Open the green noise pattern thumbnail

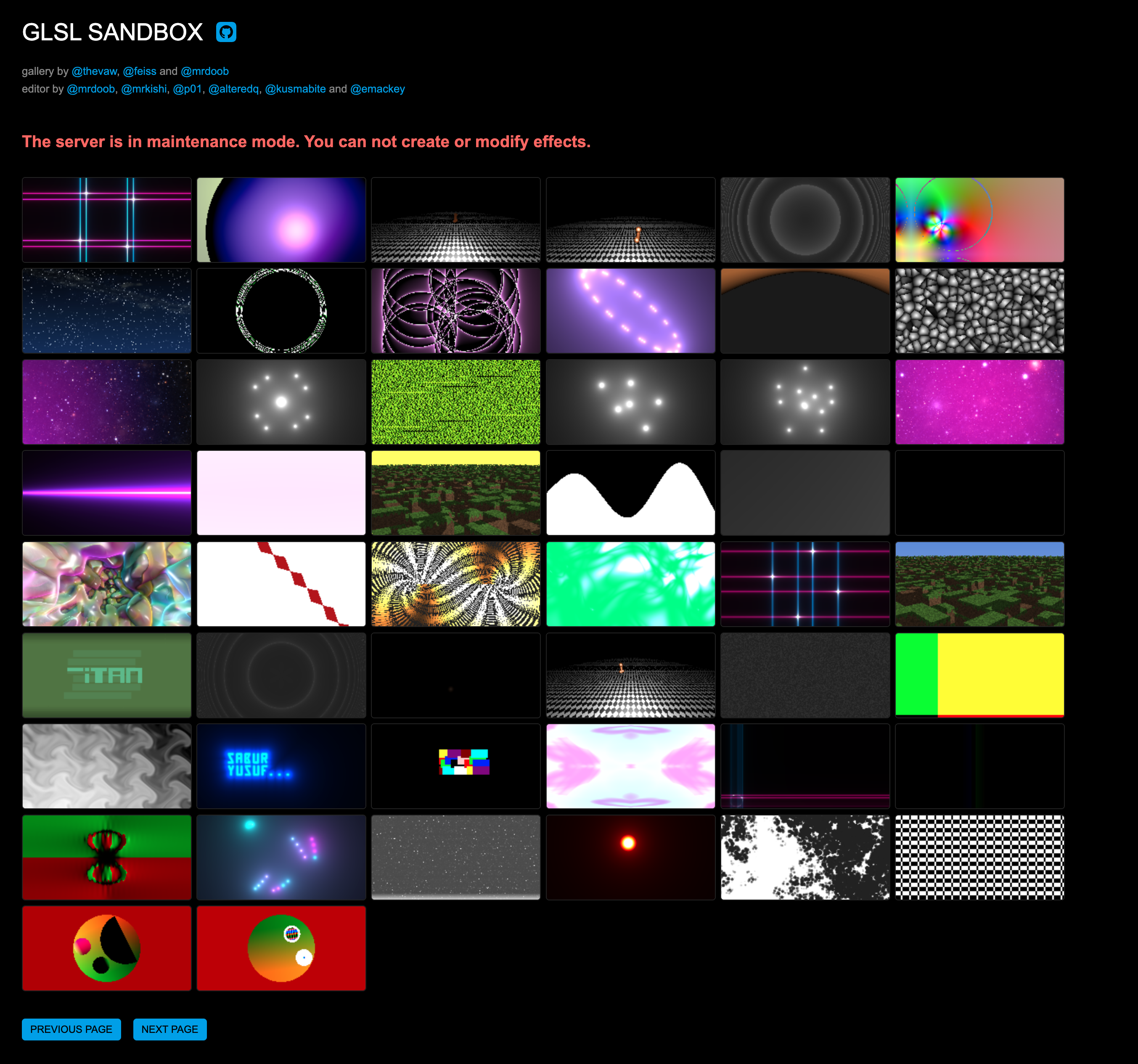coord(455,402)
